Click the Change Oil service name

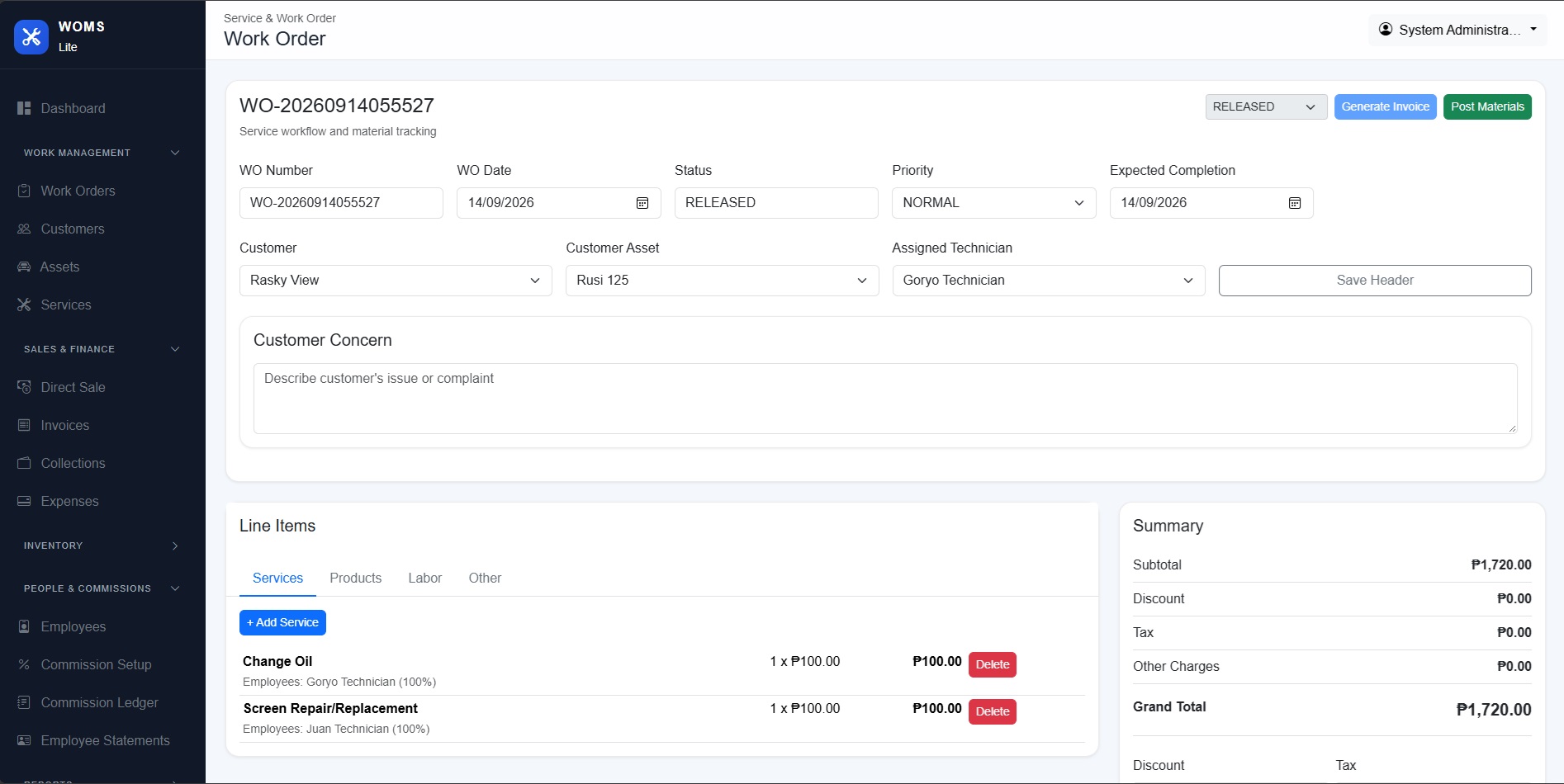point(277,661)
